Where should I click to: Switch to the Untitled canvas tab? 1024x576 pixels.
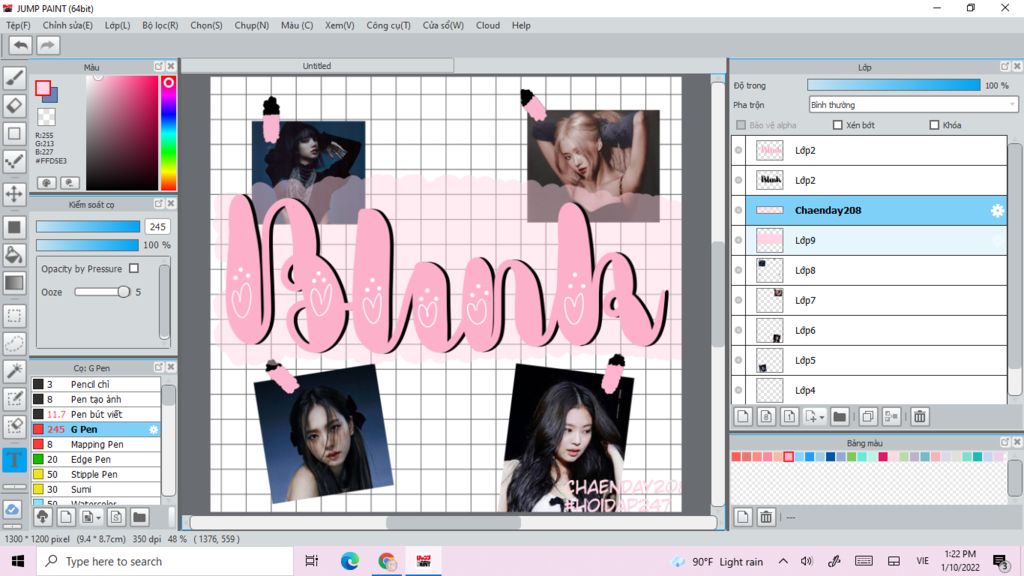point(317,66)
